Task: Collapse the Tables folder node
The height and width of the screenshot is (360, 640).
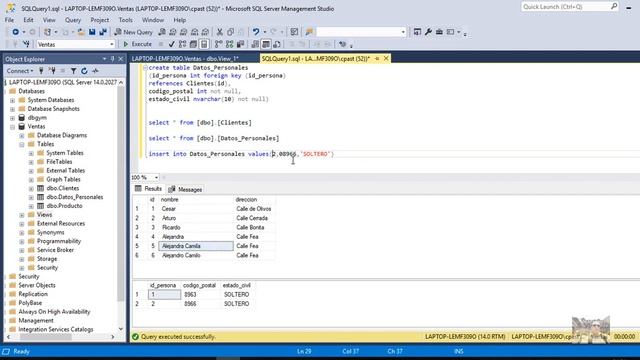Action: point(22,144)
